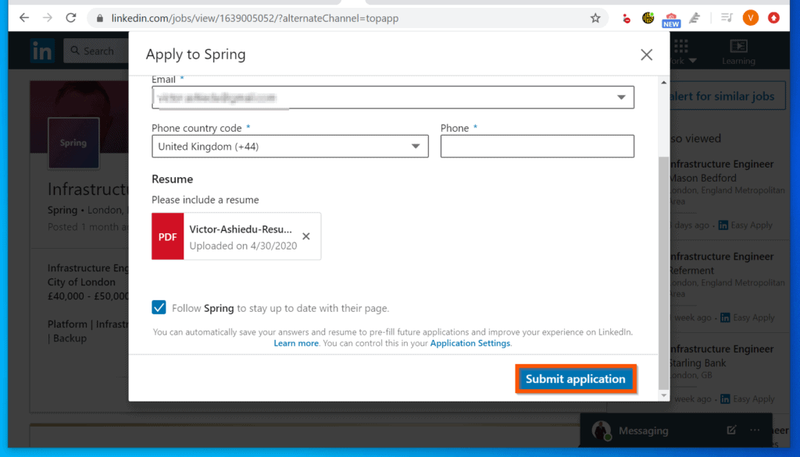Click the 'Uploaded on 4/30/2020' text
The height and width of the screenshot is (457, 800).
243,246
